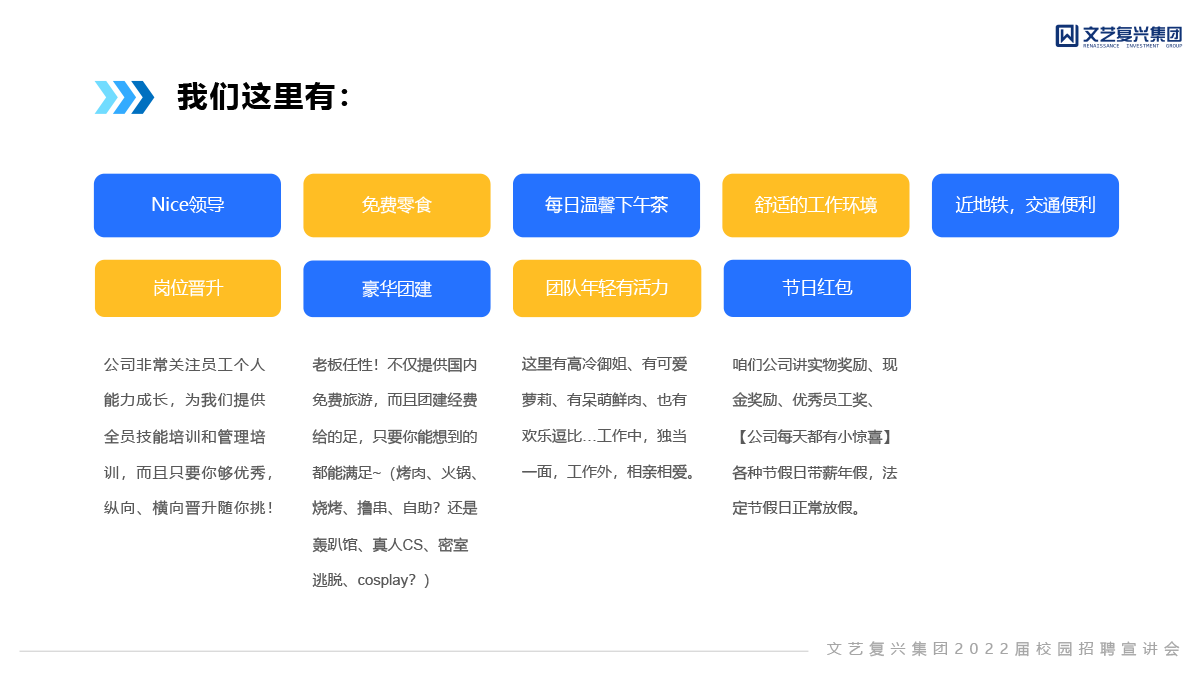Click the blue Nice领导 button
The height and width of the screenshot is (675, 1200).
click(187, 205)
